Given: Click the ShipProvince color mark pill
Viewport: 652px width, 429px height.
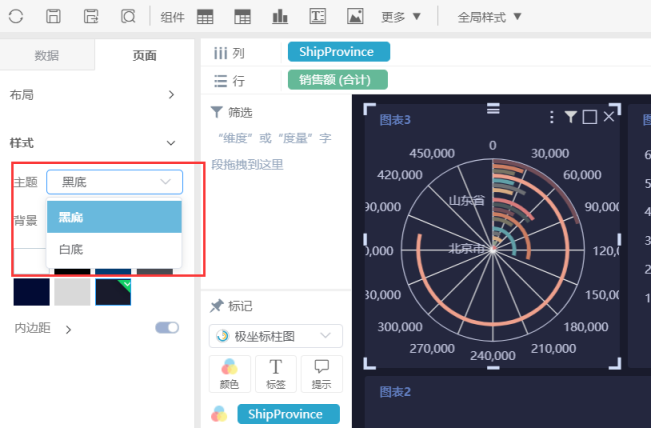Looking at the screenshot, I should click(x=289, y=414).
